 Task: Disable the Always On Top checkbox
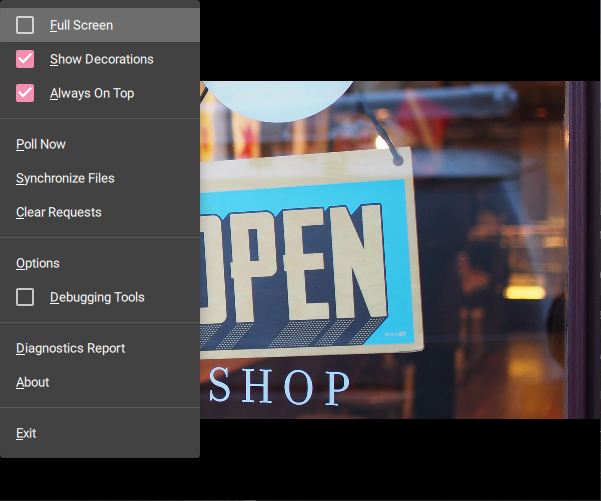click(25, 93)
